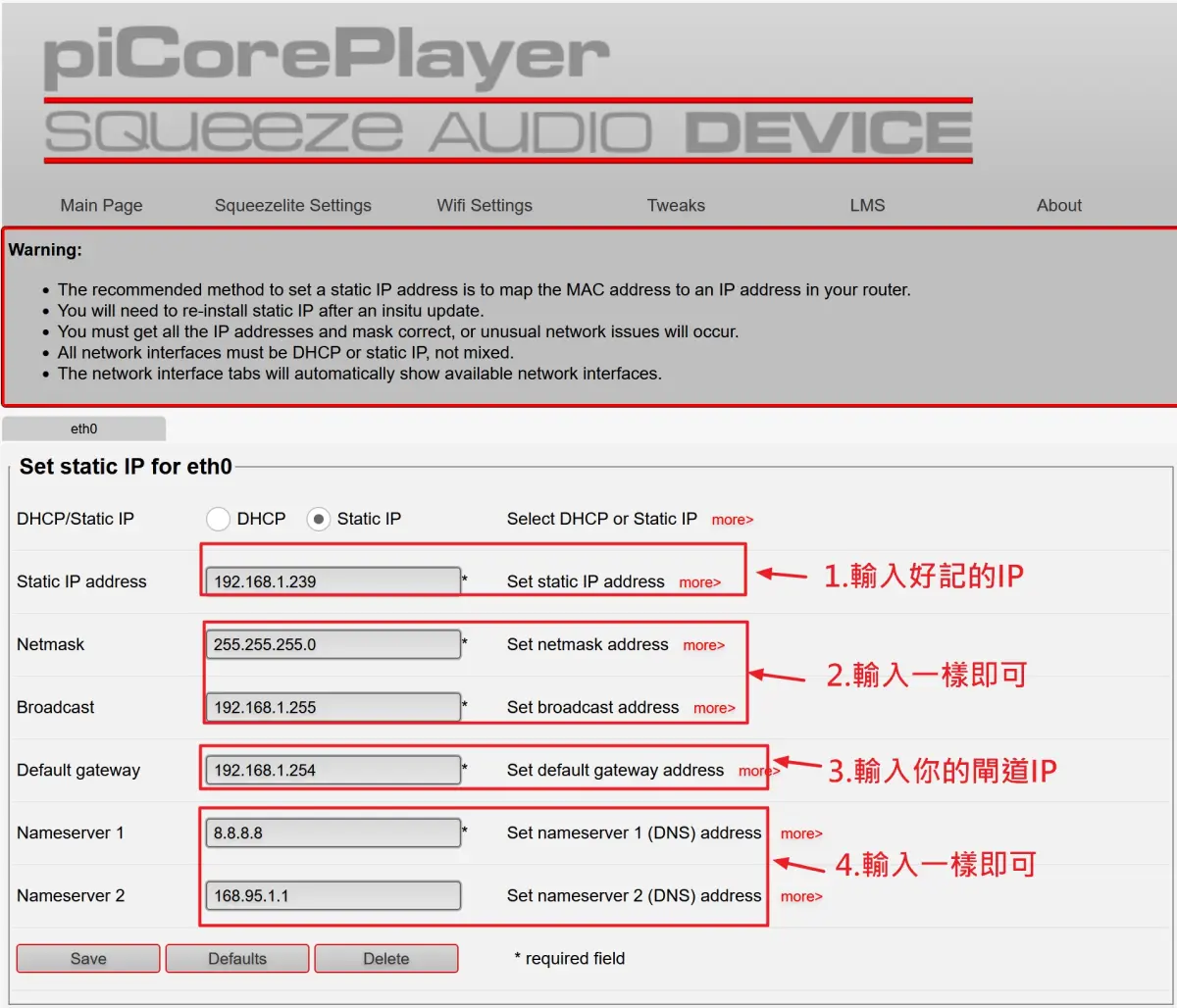Viewport: 1177px width, 1008px height.
Task: Click the Static IP address input field
Action: point(333,580)
